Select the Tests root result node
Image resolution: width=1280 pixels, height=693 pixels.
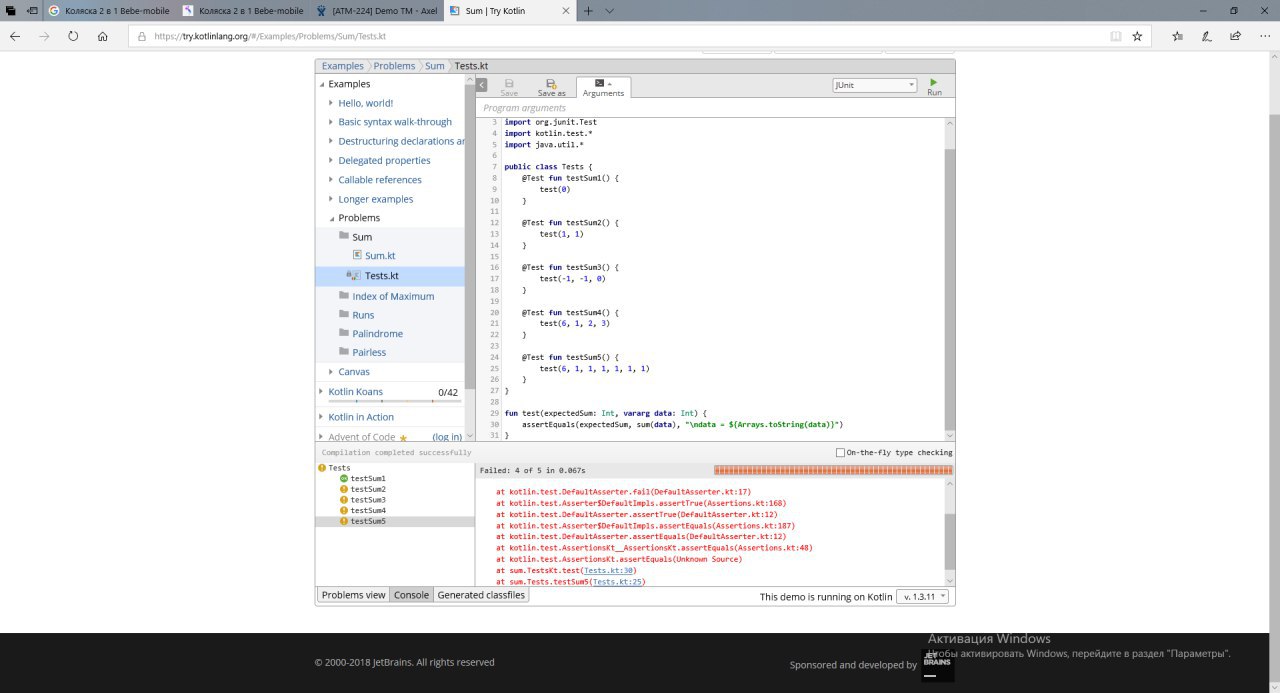339,468
